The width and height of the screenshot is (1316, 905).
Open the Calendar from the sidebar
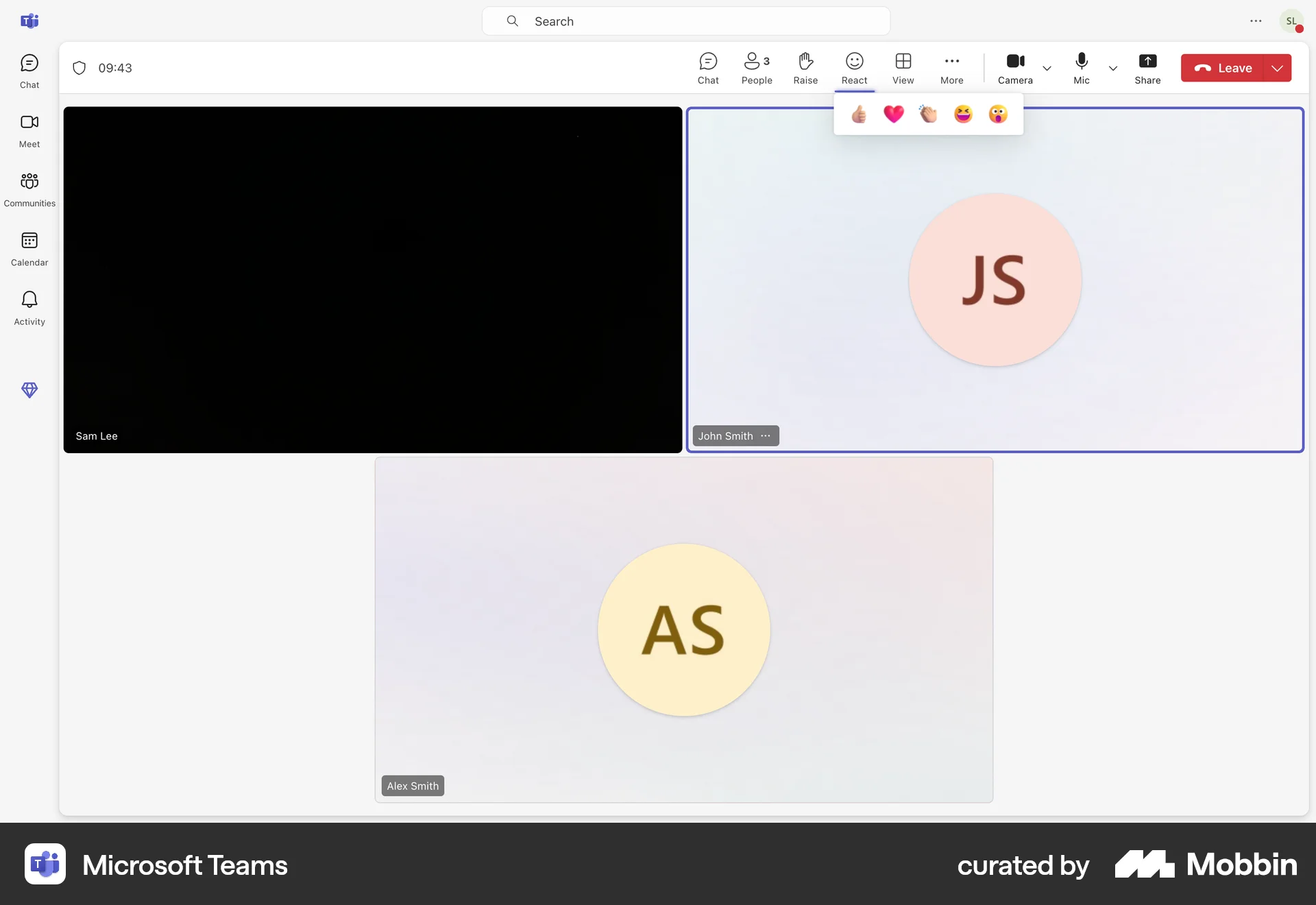coord(29,248)
